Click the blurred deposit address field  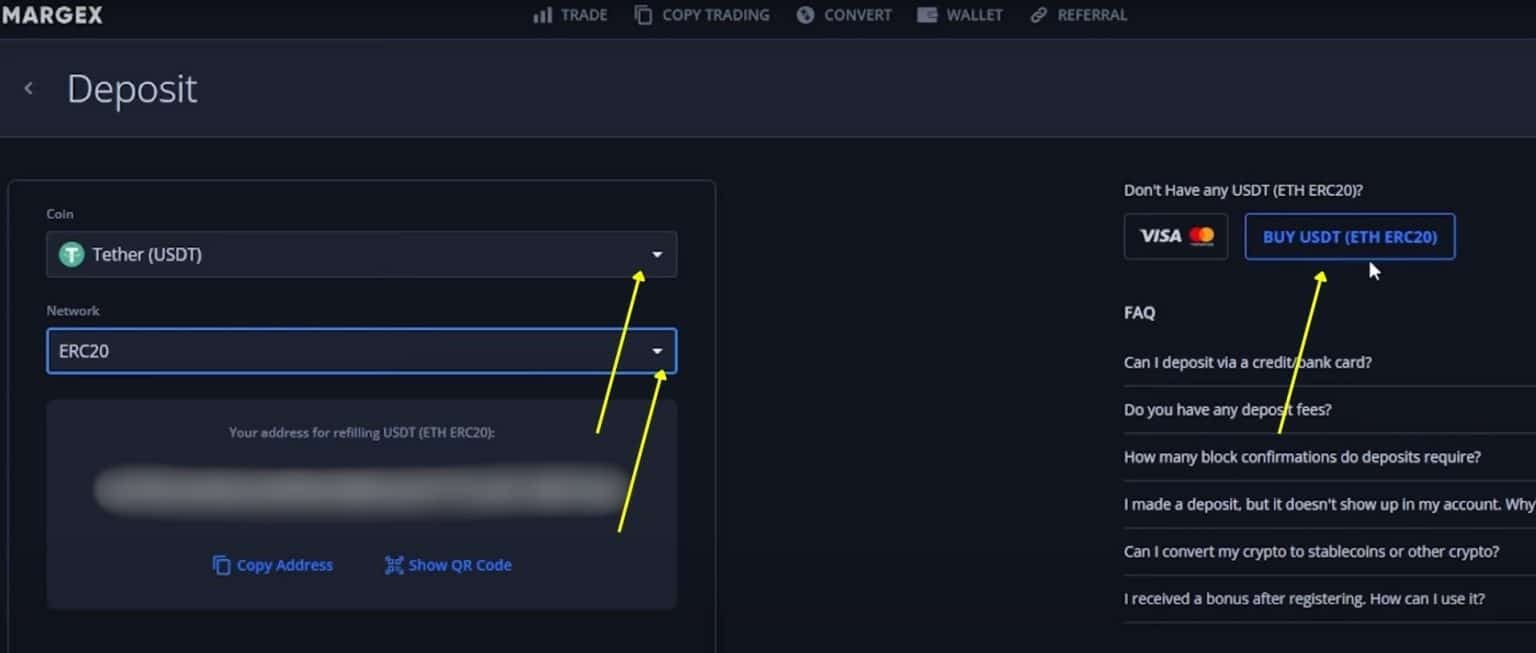pos(361,491)
